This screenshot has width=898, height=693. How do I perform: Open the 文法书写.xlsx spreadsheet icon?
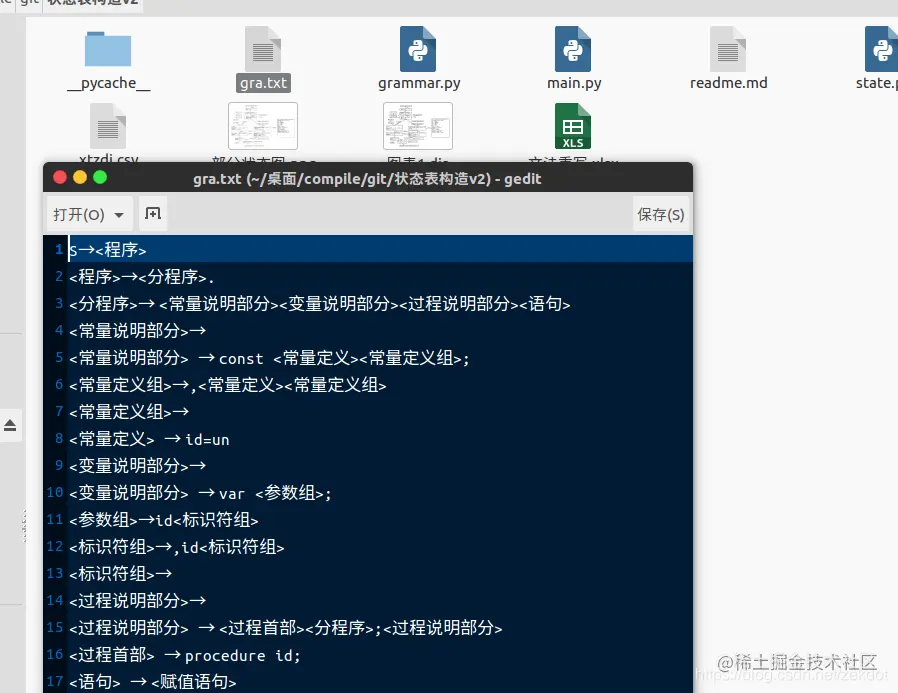click(x=572, y=128)
